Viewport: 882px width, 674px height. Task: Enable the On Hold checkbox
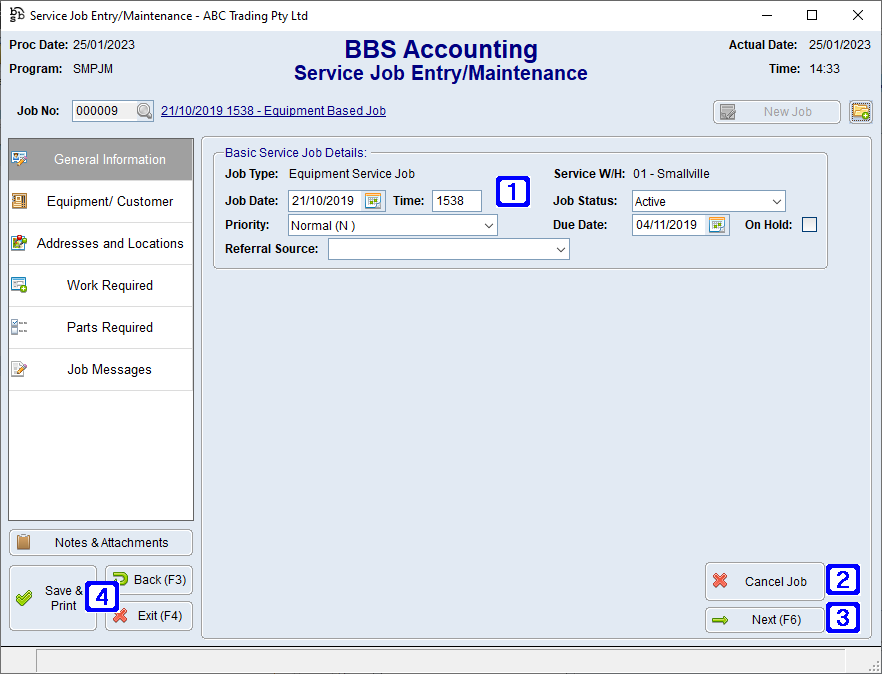coord(809,225)
